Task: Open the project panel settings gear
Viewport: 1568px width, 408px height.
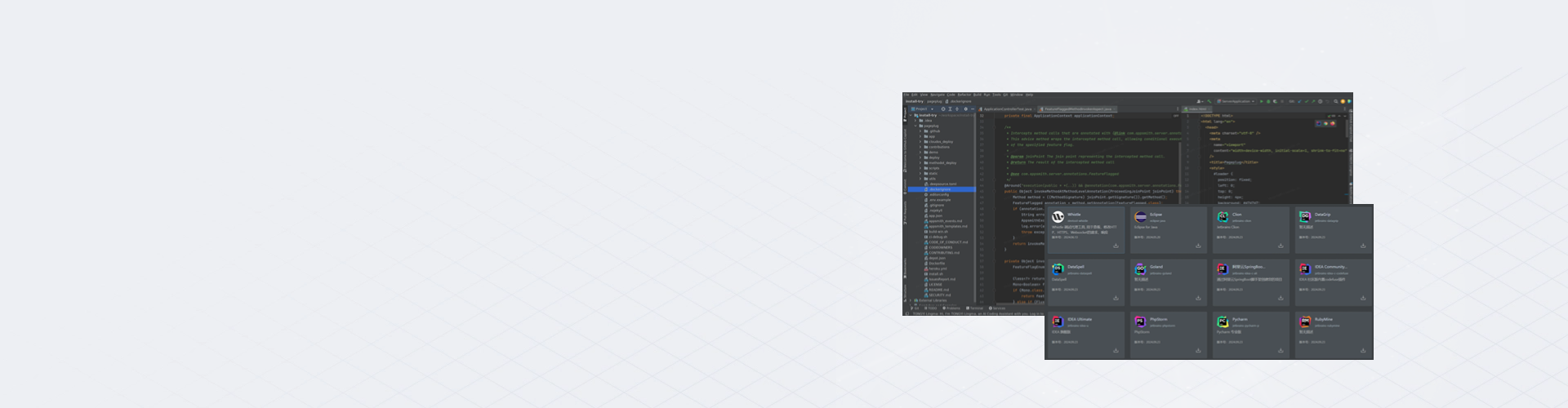Action: pos(965,109)
